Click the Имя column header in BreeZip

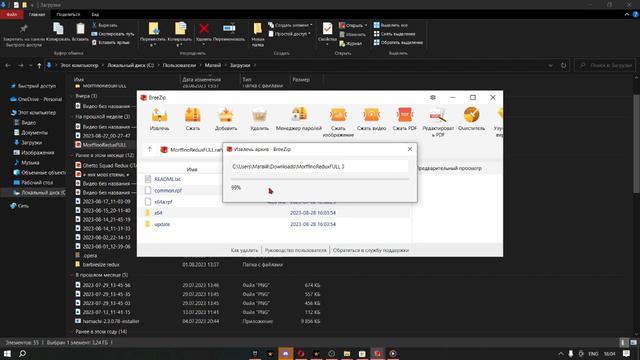point(192,169)
